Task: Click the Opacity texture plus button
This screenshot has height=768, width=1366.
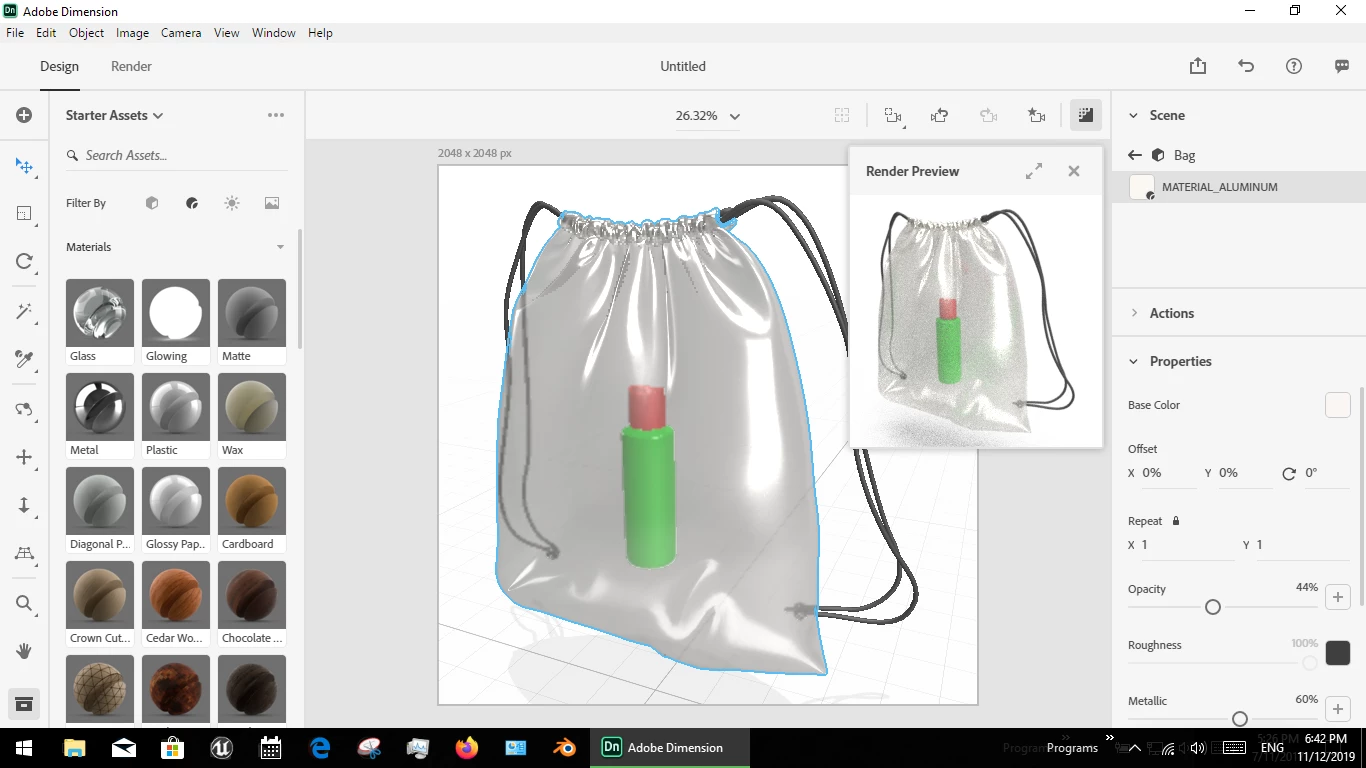Action: (x=1338, y=597)
